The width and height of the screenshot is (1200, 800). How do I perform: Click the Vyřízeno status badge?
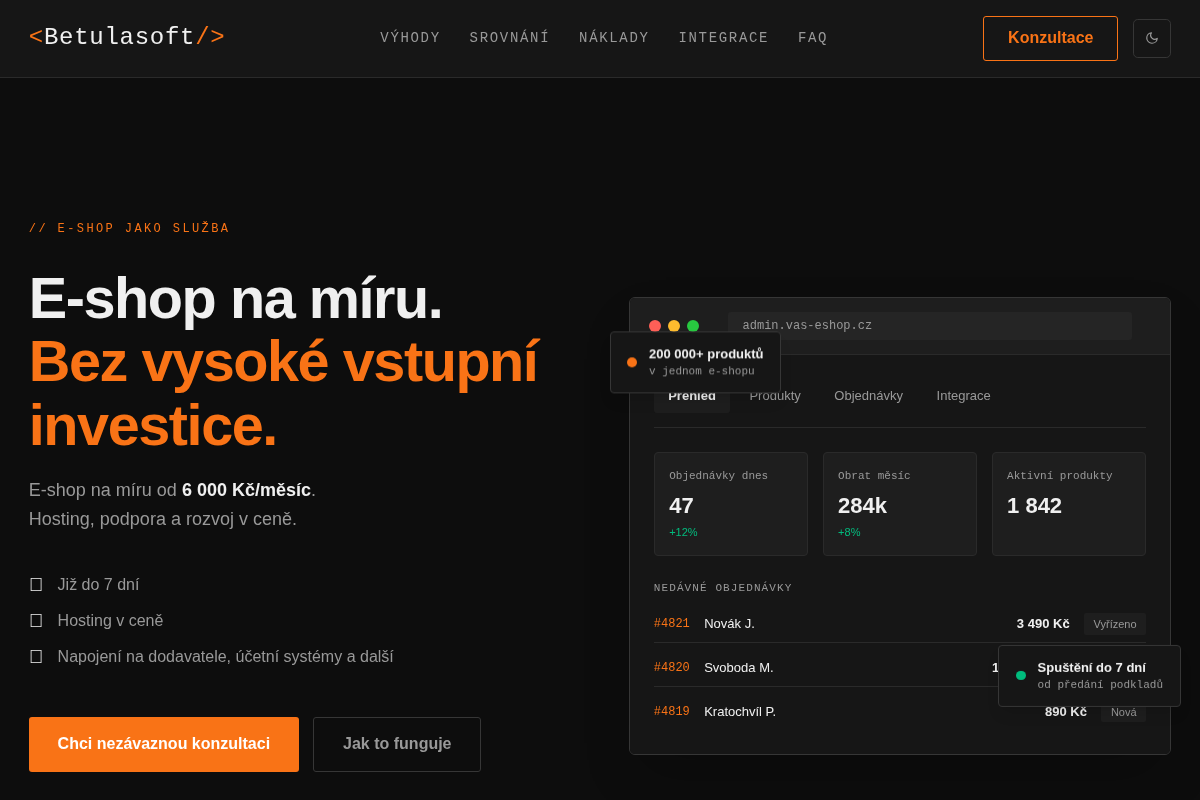coord(1115,624)
